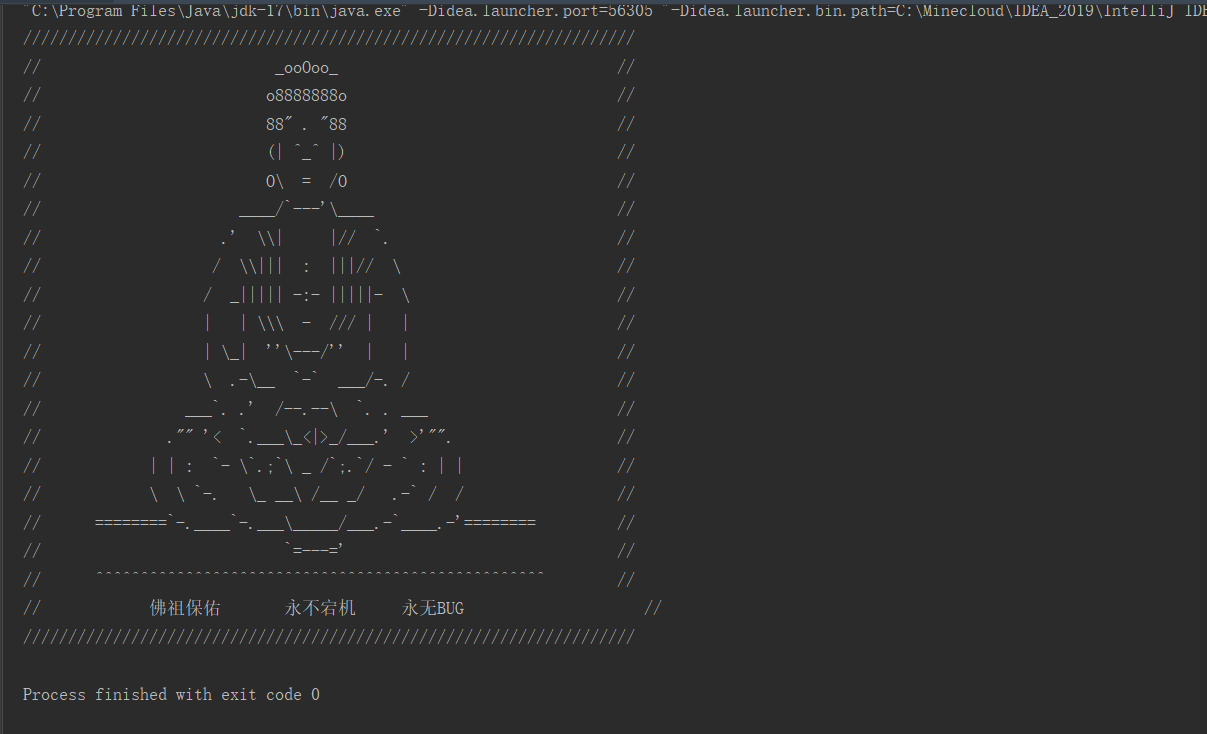This screenshot has width=1207, height=734.
Task: Click the java.exe path in the command line
Action: pyautogui.click(x=215, y=10)
